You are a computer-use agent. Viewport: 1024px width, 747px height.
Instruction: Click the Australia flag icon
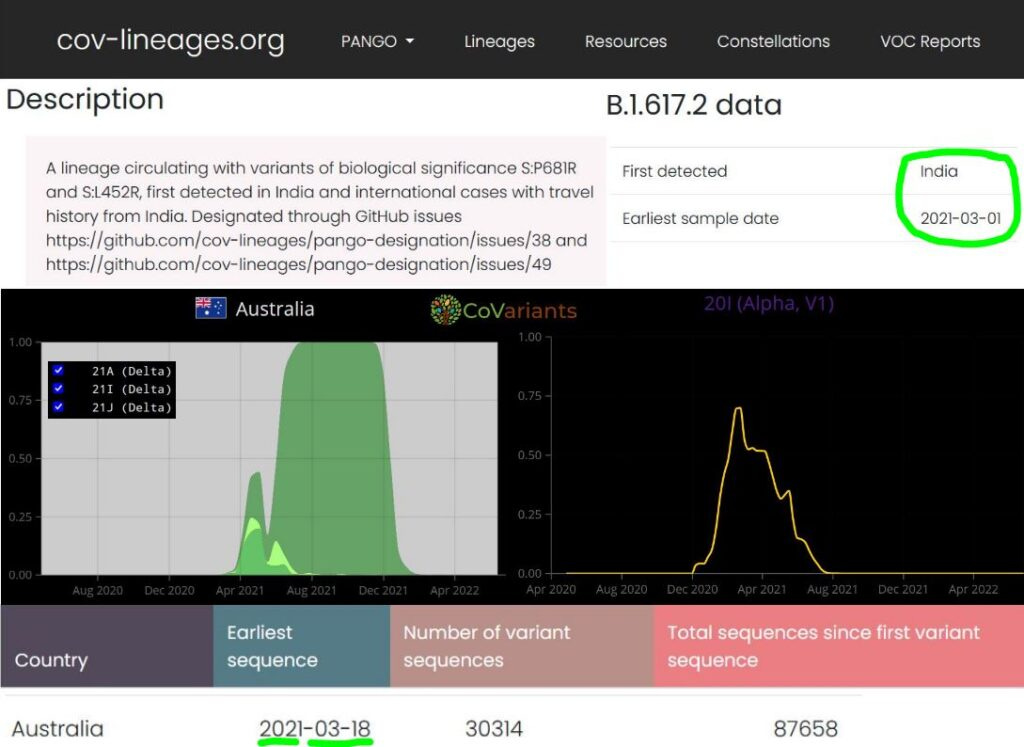(x=211, y=308)
